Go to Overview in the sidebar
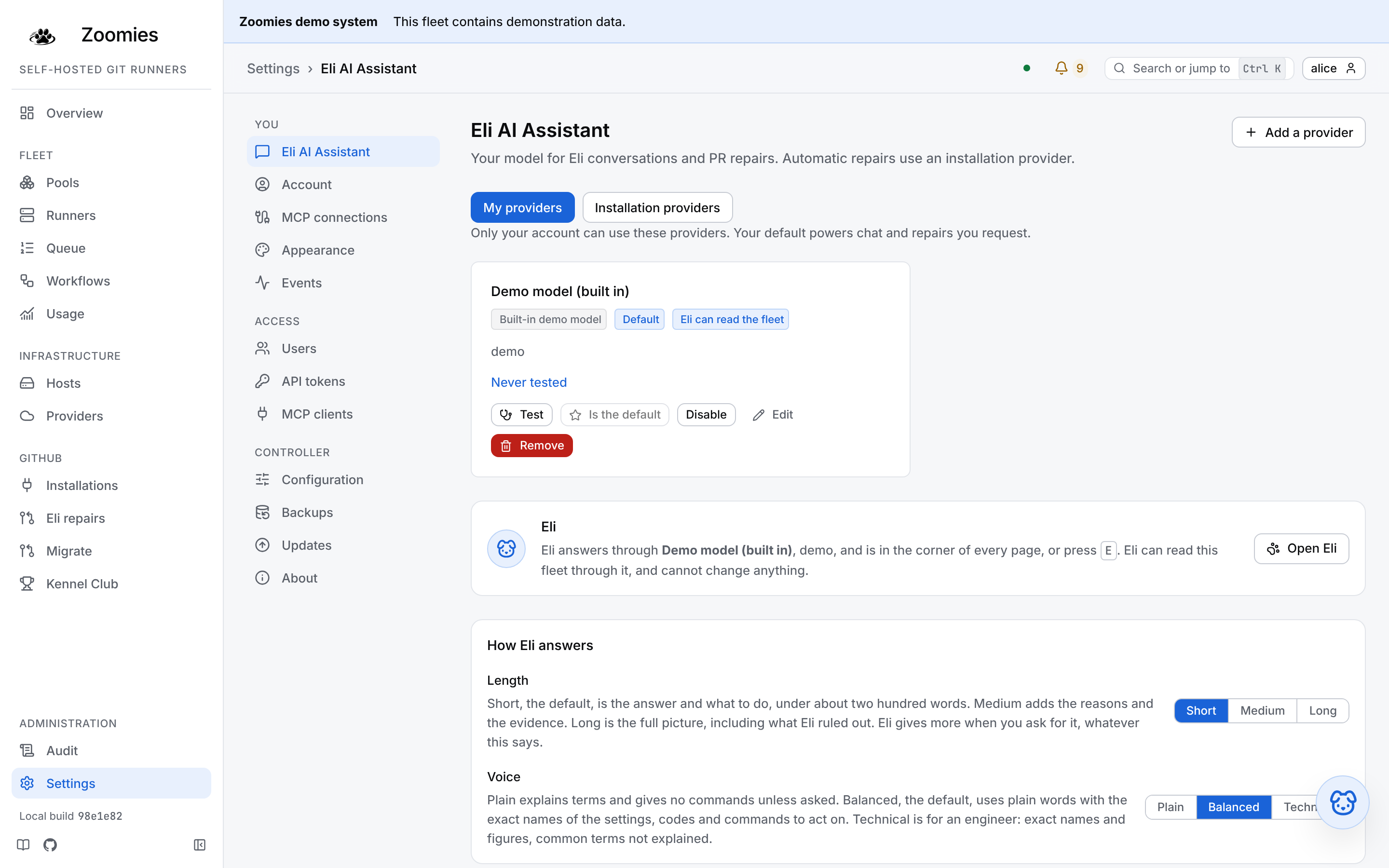The image size is (1389, 868). pyautogui.click(x=111, y=113)
